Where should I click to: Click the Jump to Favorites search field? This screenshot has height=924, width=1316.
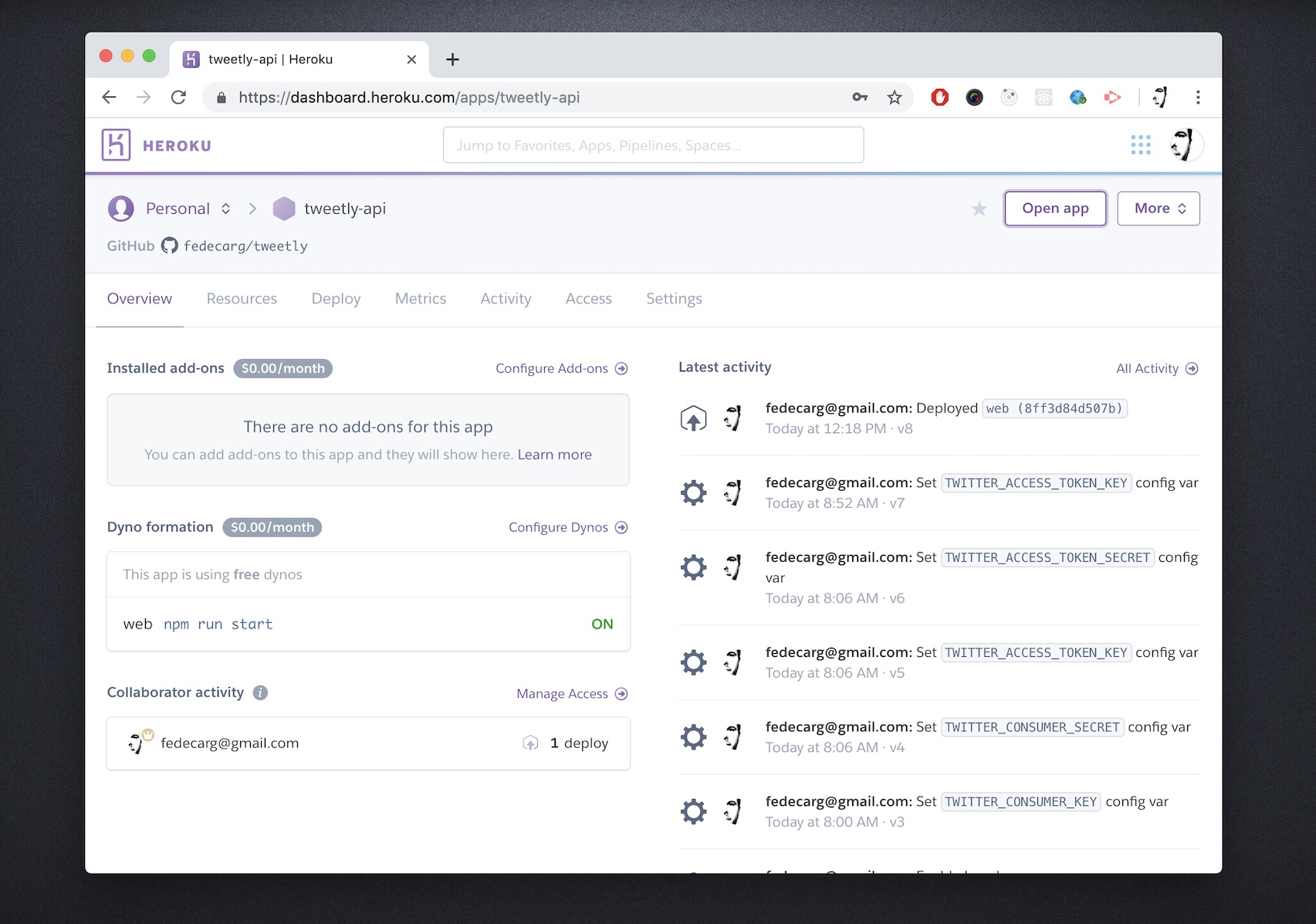tap(653, 145)
